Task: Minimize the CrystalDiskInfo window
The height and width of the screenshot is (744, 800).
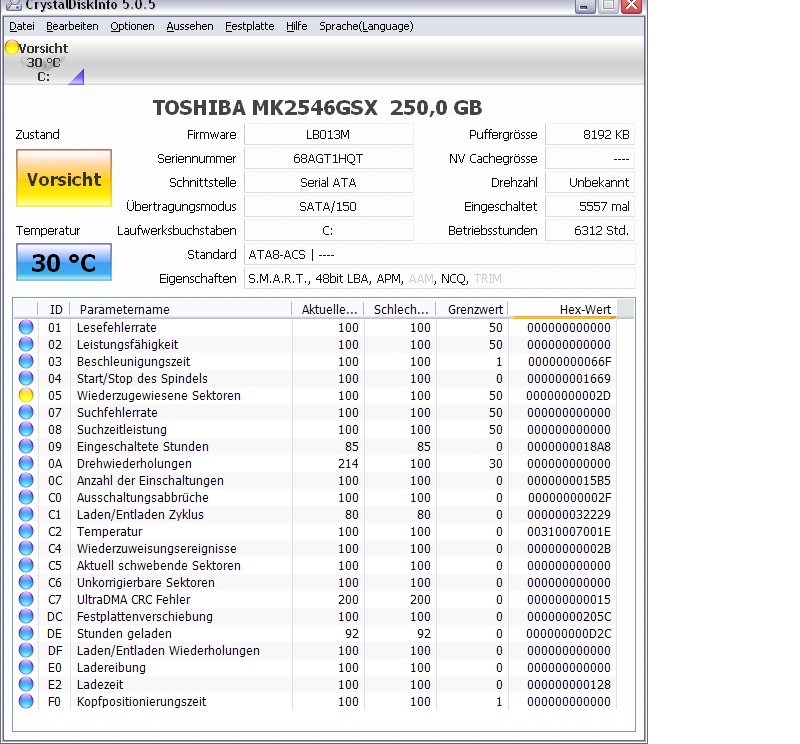Action: pyautogui.click(x=585, y=6)
